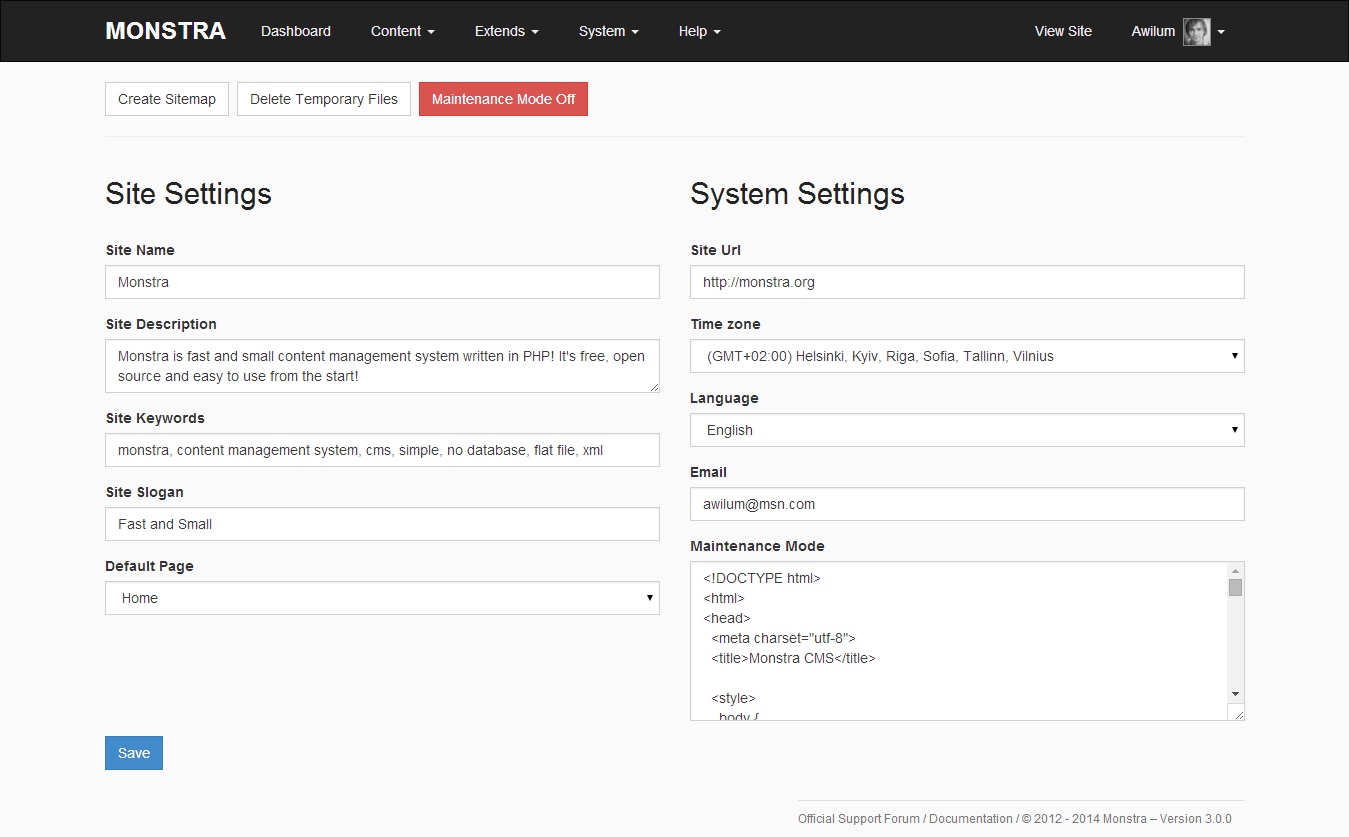Click into the Email field
1349x837 pixels.
[966, 504]
